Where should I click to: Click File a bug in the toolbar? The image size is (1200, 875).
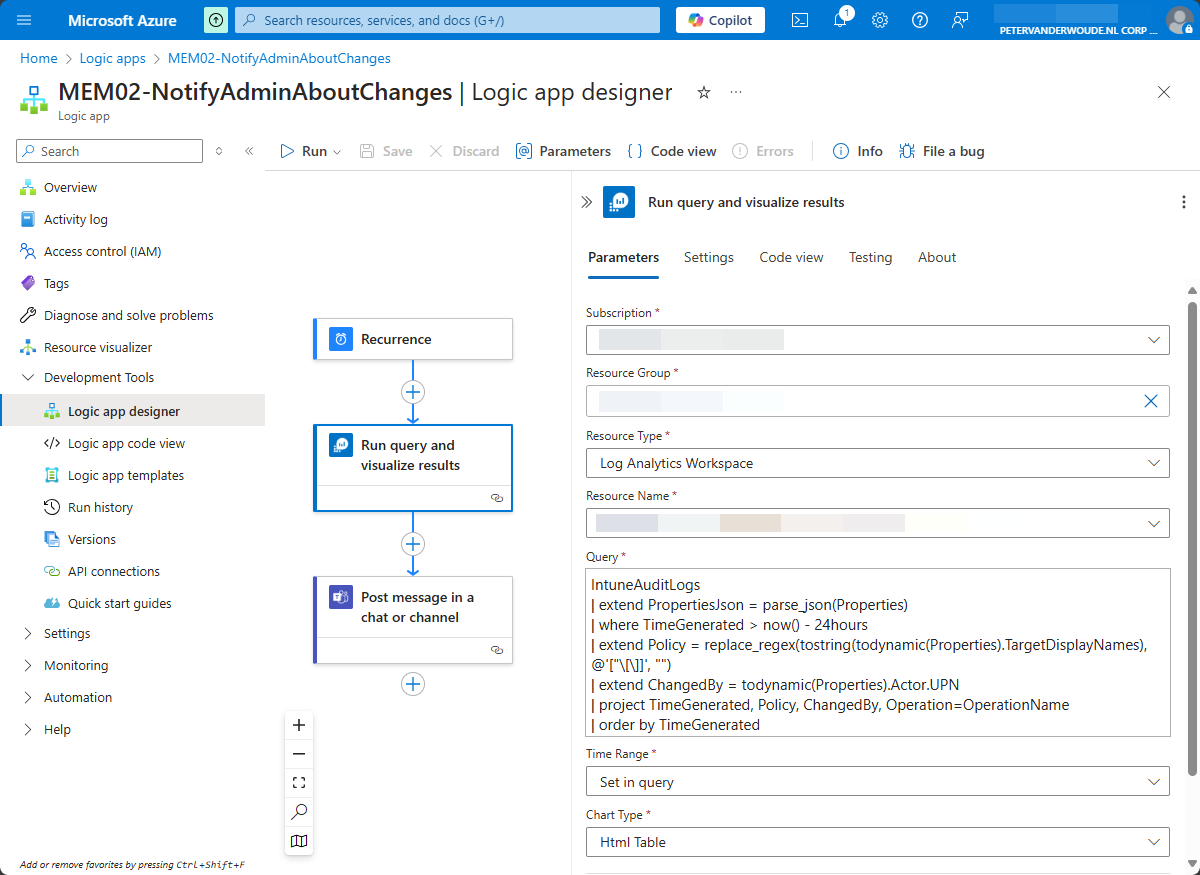tap(941, 151)
